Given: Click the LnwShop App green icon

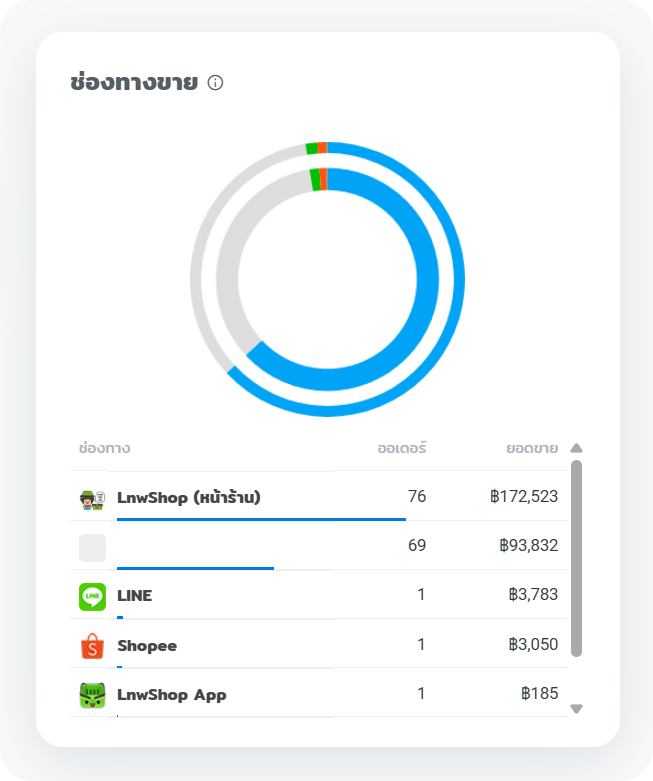Looking at the screenshot, I should pos(93,695).
